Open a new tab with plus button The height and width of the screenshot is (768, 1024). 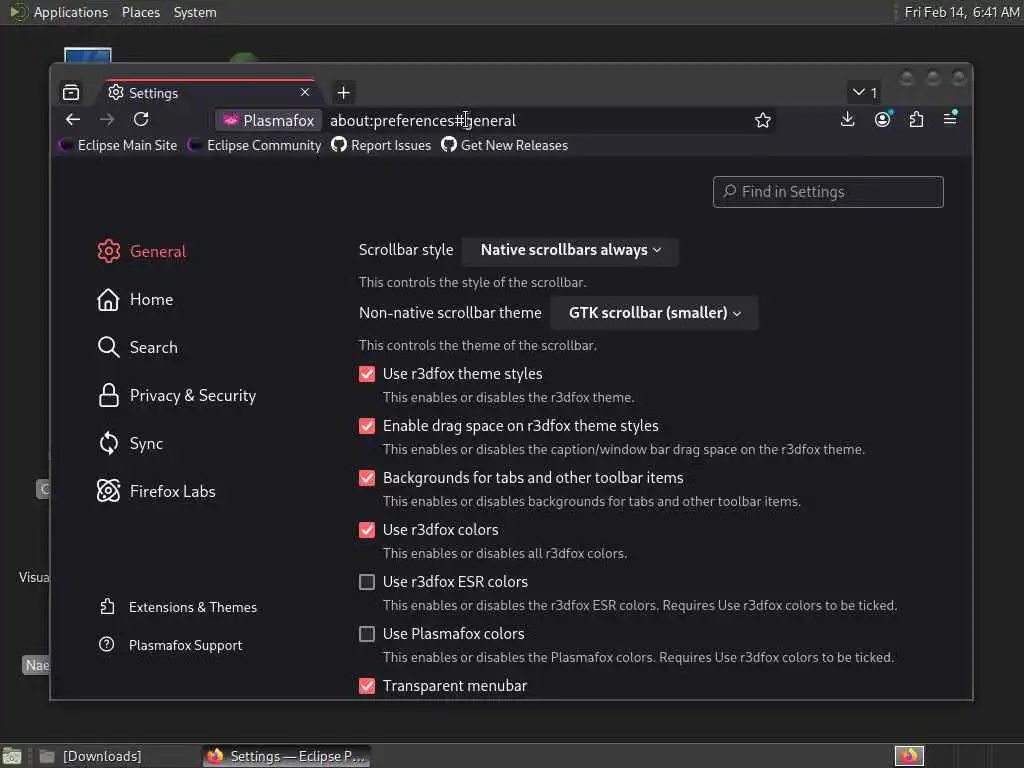(344, 93)
